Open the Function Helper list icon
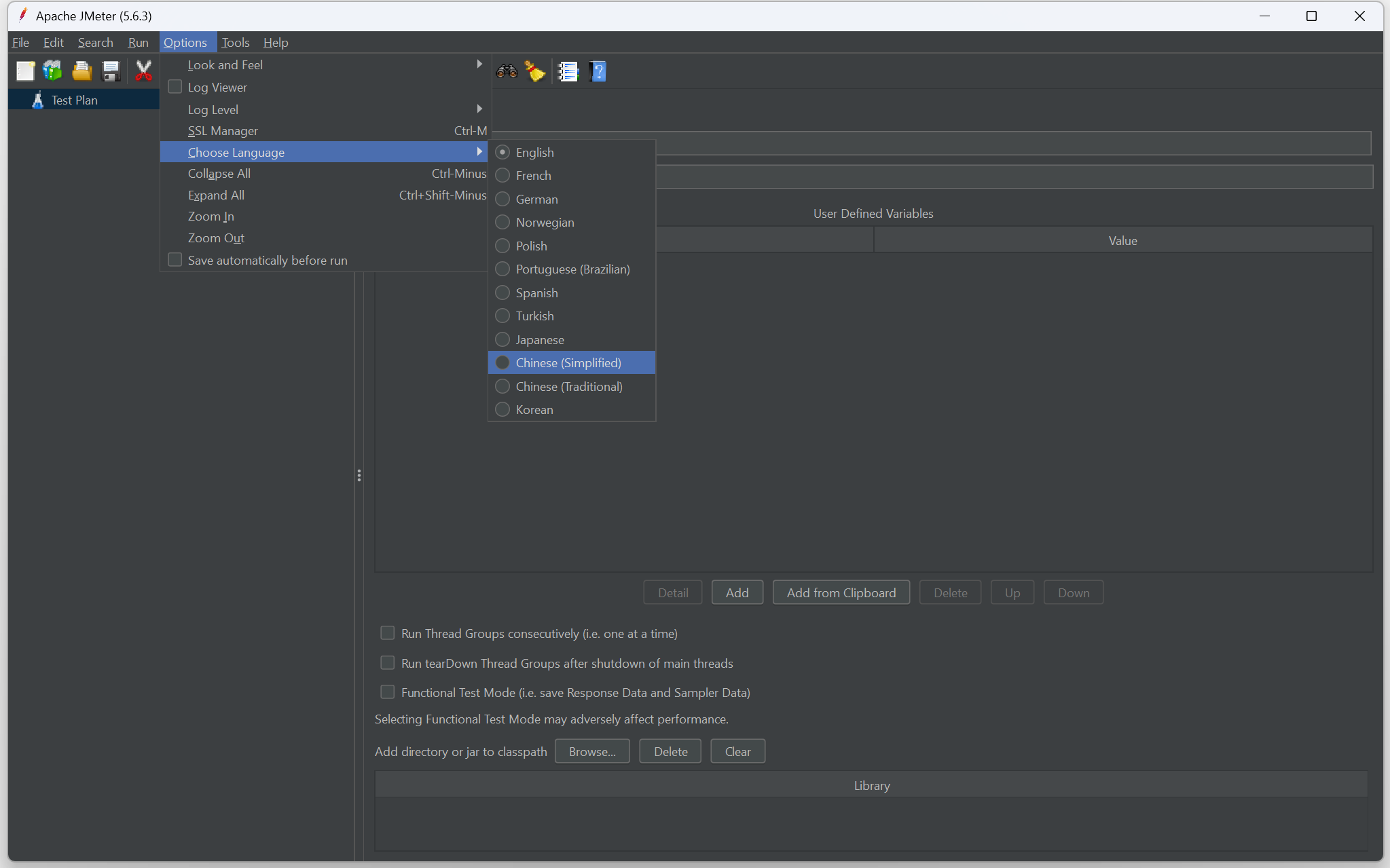The width and height of the screenshot is (1390, 868). coord(568,71)
